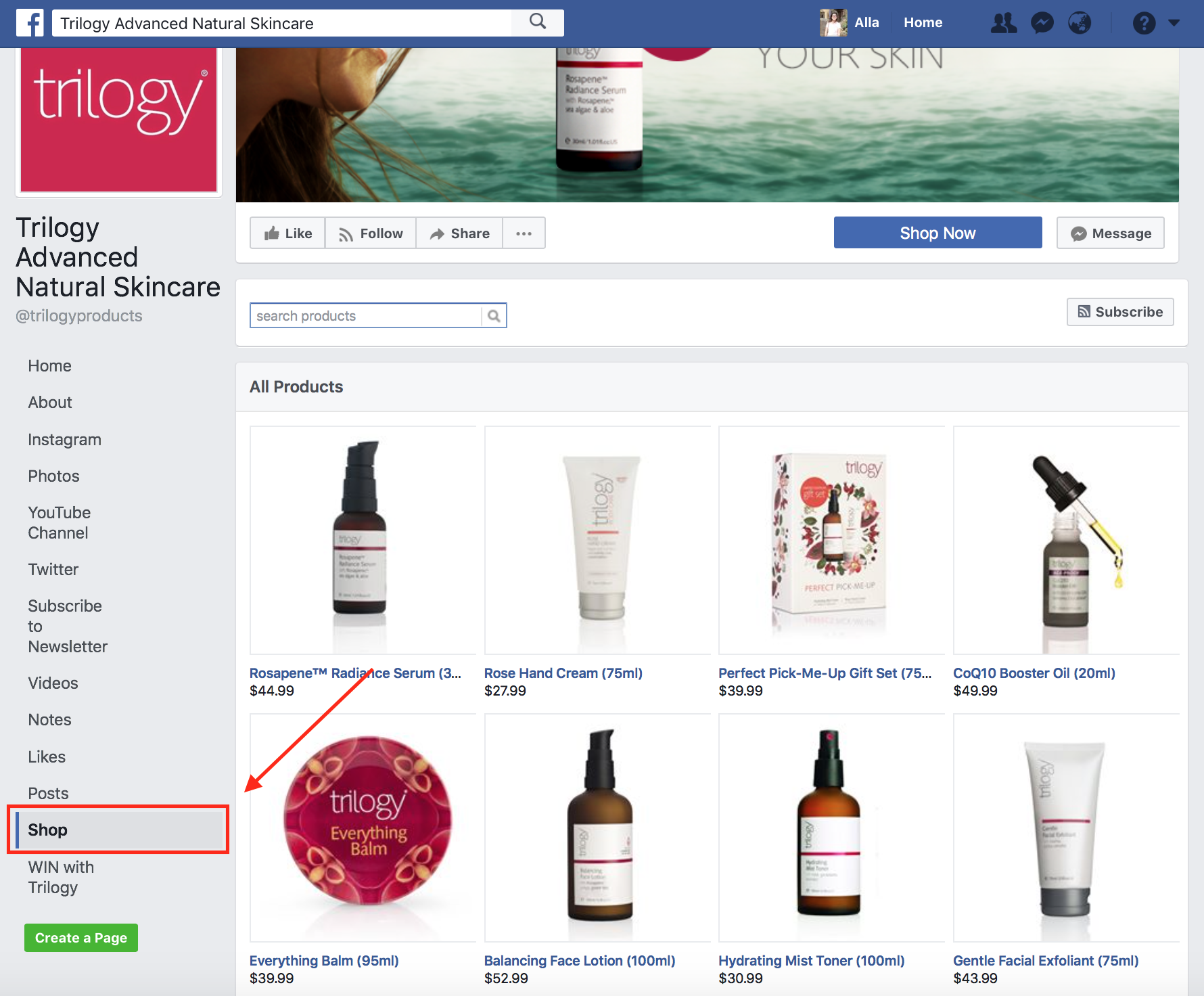Click Everything Balm (95ml) link
This screenshot has height=996, width=1204.
324,961
